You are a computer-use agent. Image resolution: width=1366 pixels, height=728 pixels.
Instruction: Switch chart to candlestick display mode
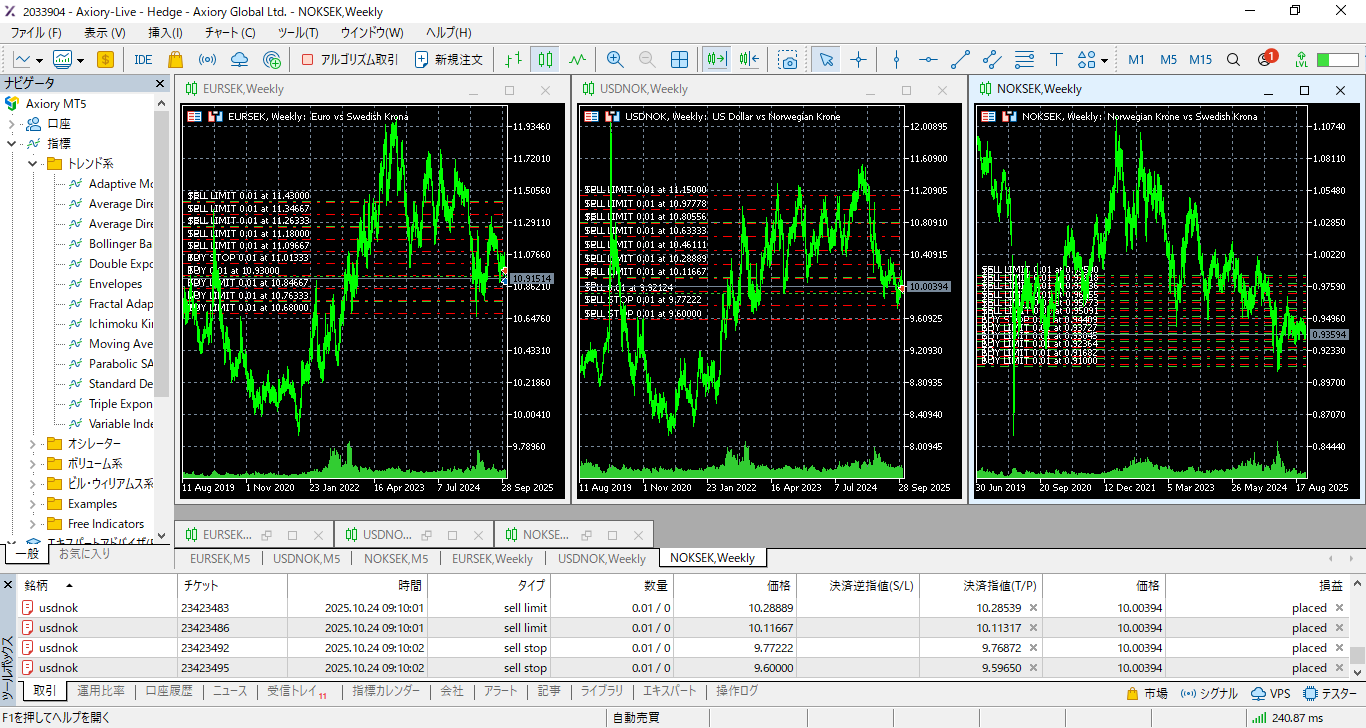click(x=544, y=60)
